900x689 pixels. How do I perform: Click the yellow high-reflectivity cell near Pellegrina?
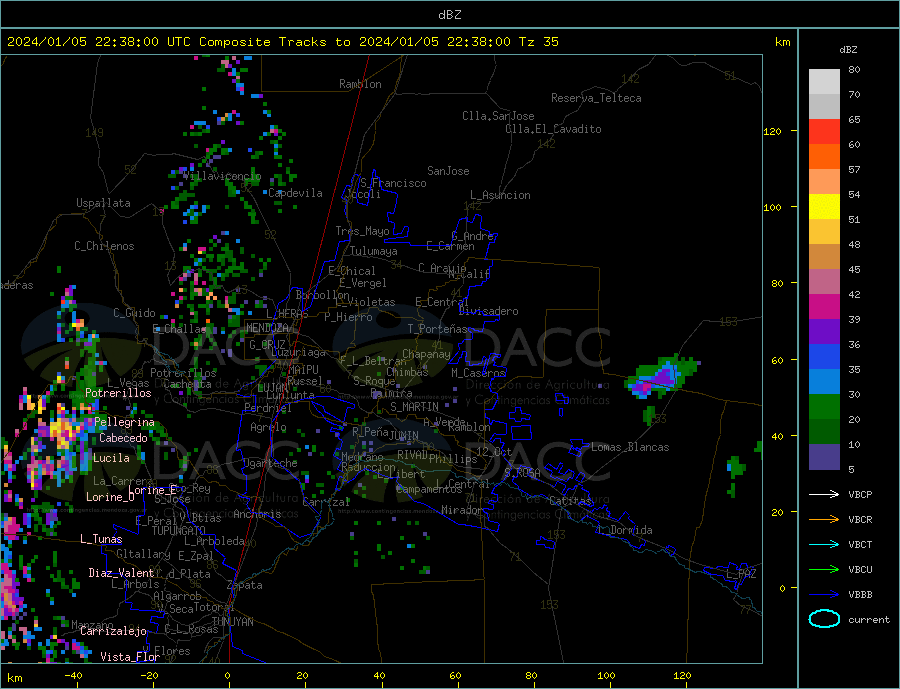pos(62,429)
